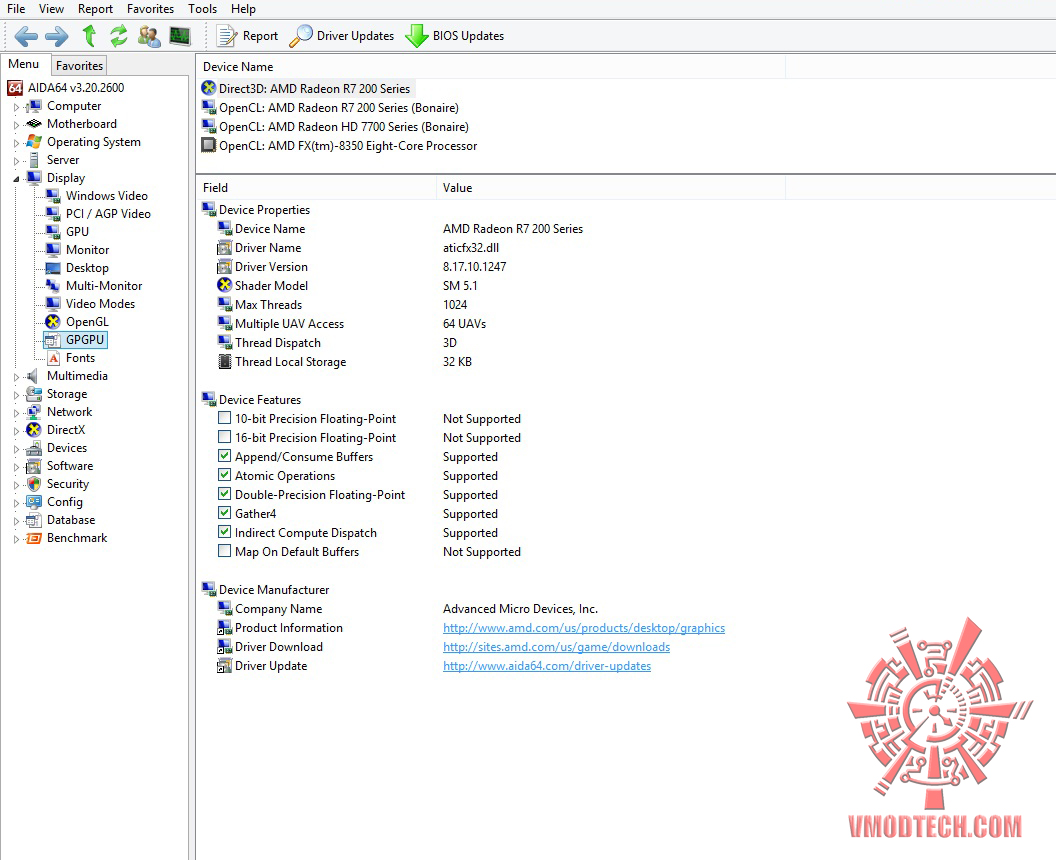The image size is (1056, 860).
Task: Open the OpenGL item icon
Action: coord(53,322)
